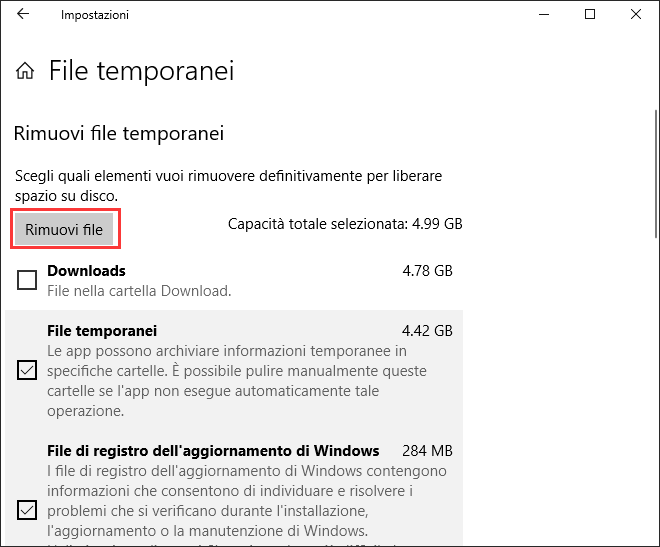Image resolution: width=660 pixels, height=547 pixels.
Task: Select the Downloads item label
Action: tap(86, 271)
